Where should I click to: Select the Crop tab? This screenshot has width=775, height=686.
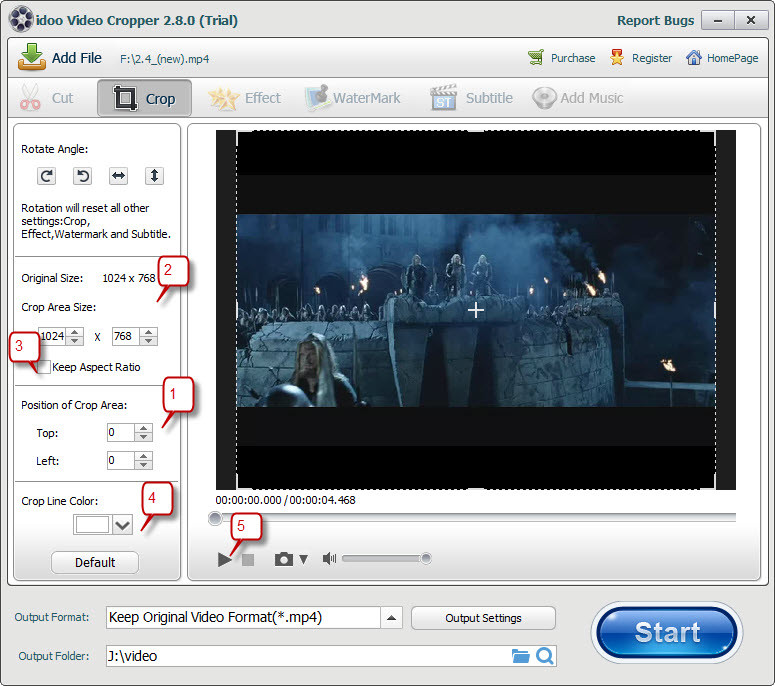click(x=144, y=98)
